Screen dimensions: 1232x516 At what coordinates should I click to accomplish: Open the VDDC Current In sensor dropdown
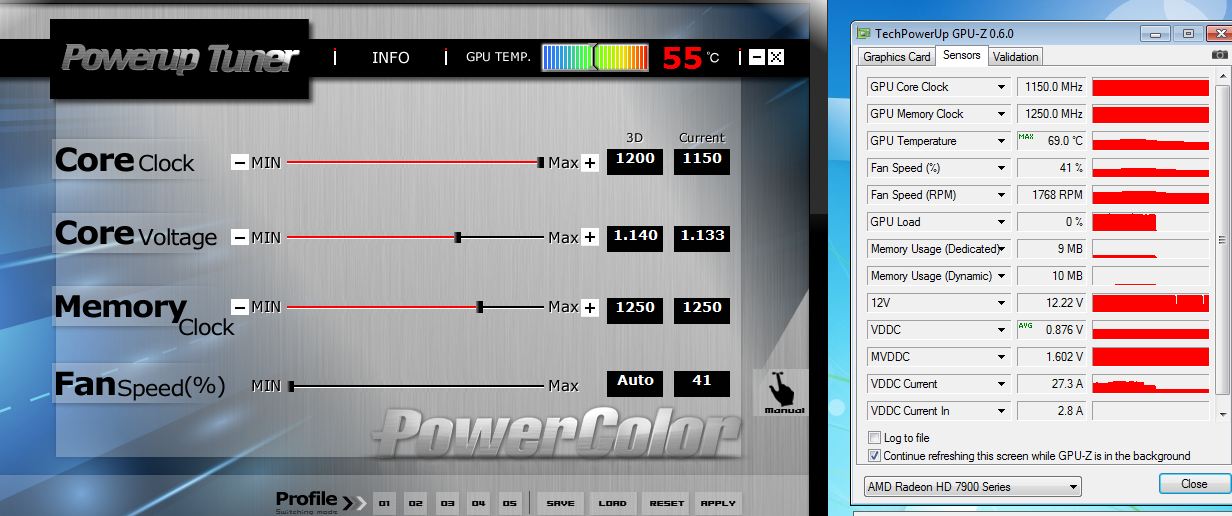pyautogui.click(x=1001, y=411)
